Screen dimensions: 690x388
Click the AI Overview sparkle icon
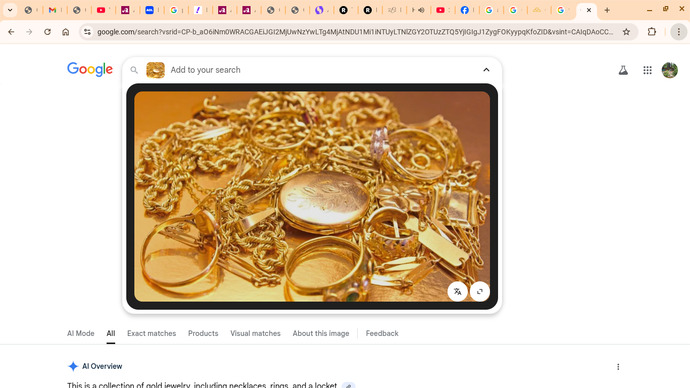[x=73, y=366]
